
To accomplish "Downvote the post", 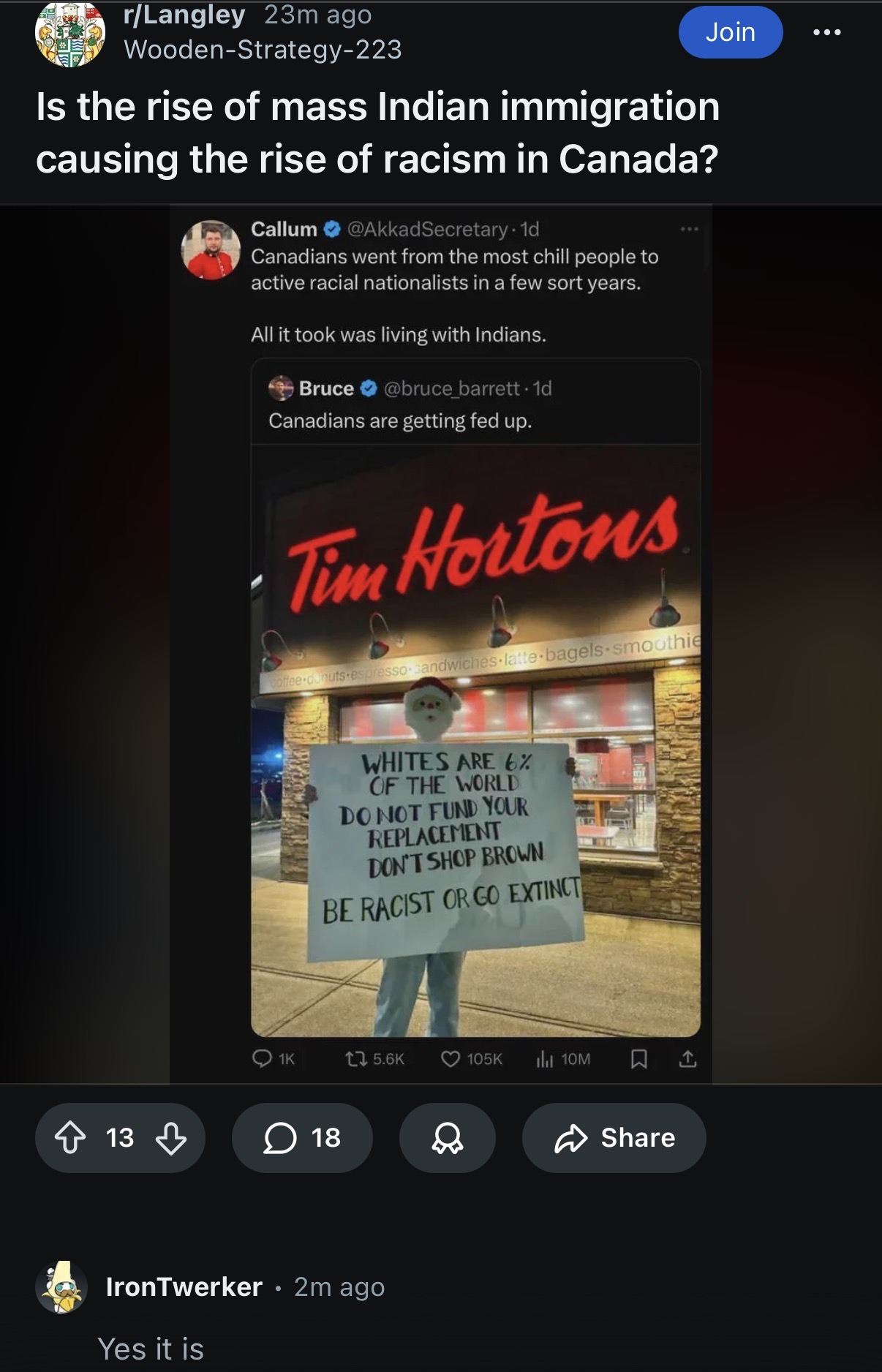I will click(x=171, y=1138).
